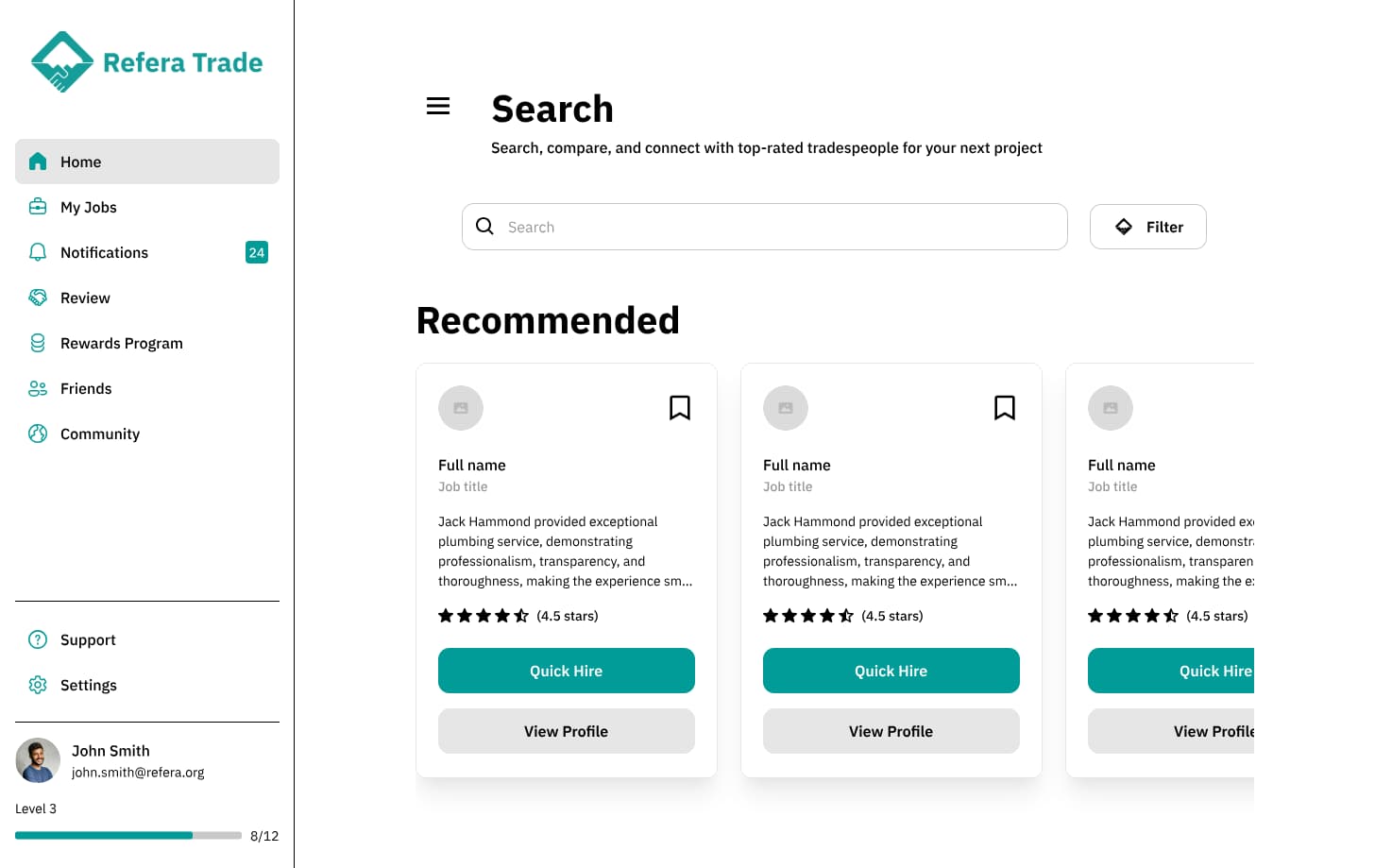Screen dimensions: 1375x868
Task: Click John Smith's profile avatar
Action: 38,760
